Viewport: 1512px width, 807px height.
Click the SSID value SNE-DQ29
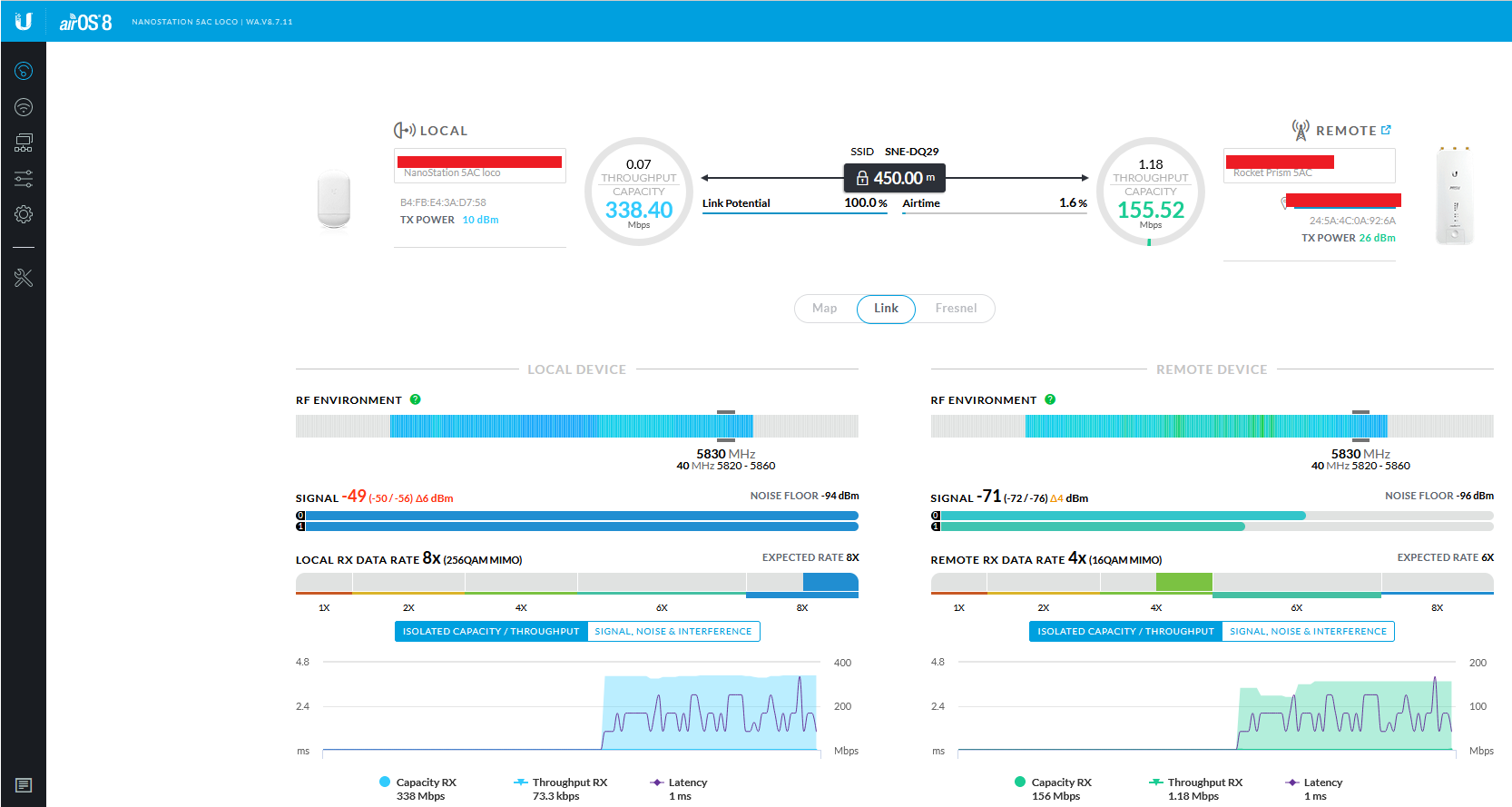912,152
